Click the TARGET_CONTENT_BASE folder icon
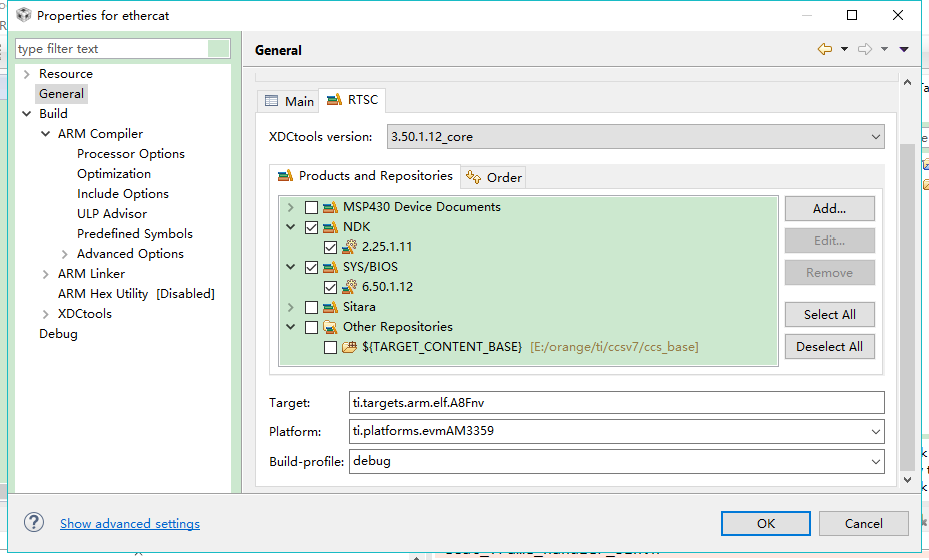This screenshot has width=929, height=560. click(x=350, y=347)
